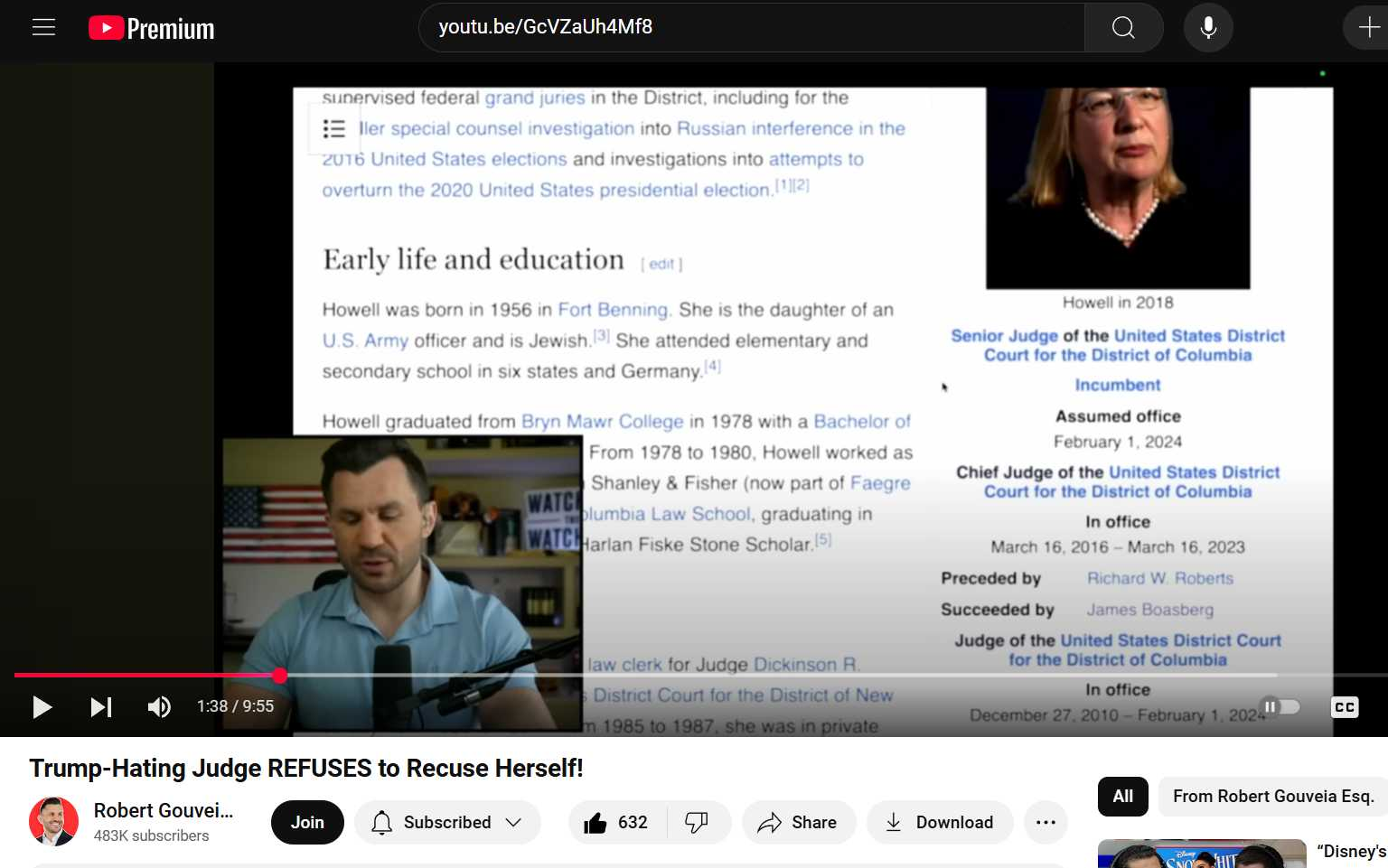
Task: Select the All filter chip
Action: click(1122, 796)
